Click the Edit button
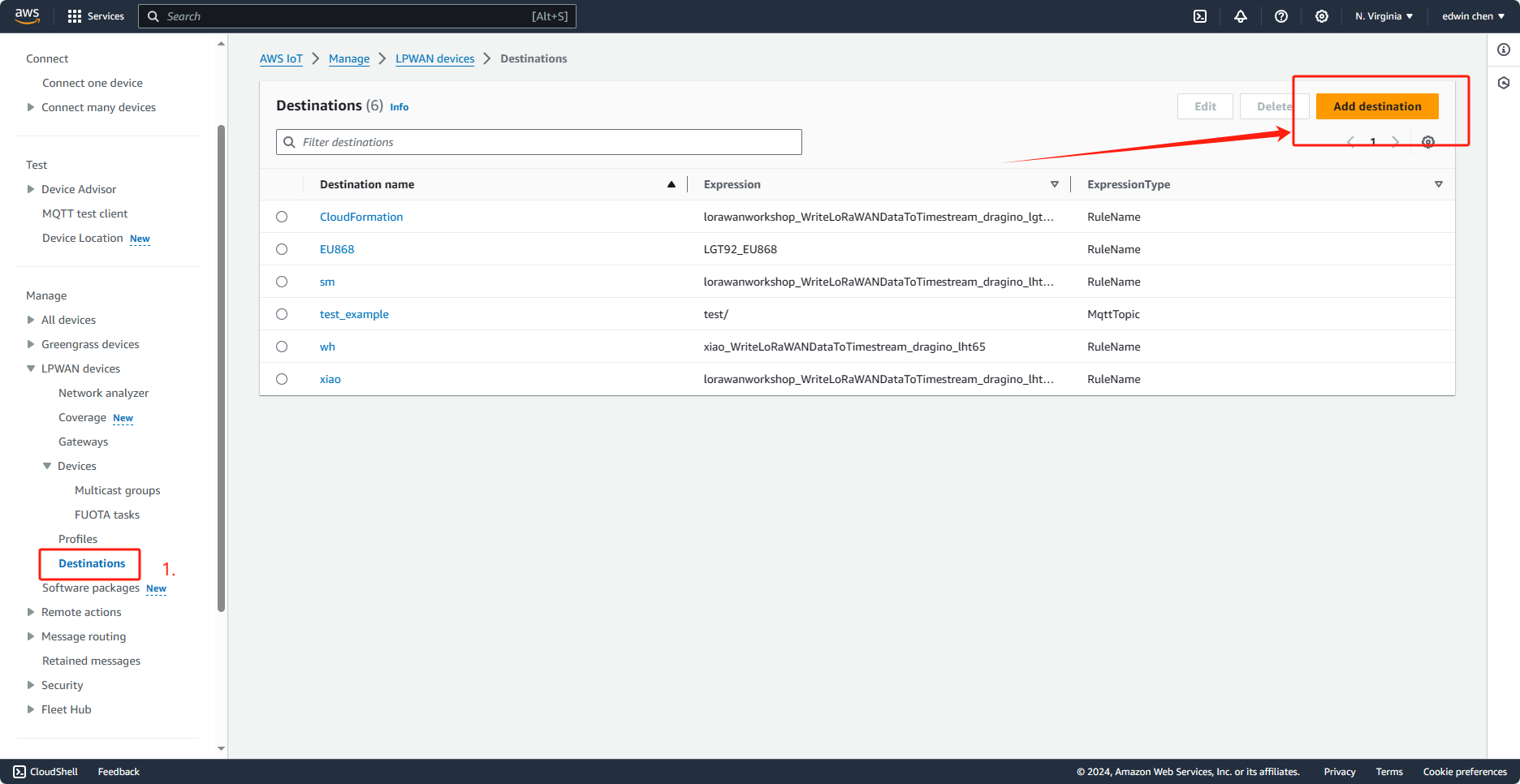 (1205, 106)
